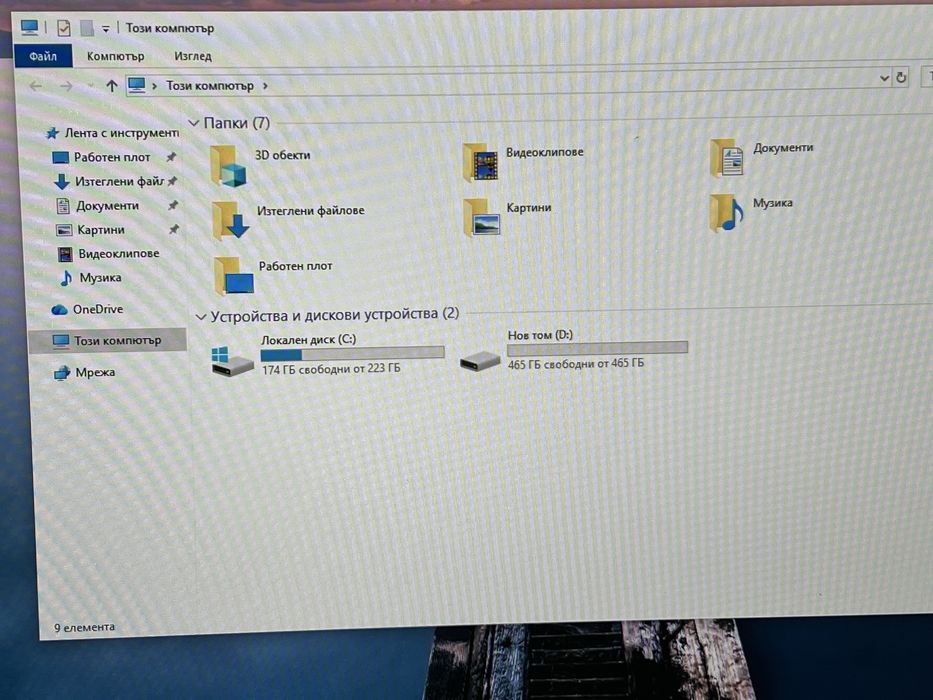The image size is (933, 700).
Task: Go to Документи in the sidebar
Action: [97, 206]
